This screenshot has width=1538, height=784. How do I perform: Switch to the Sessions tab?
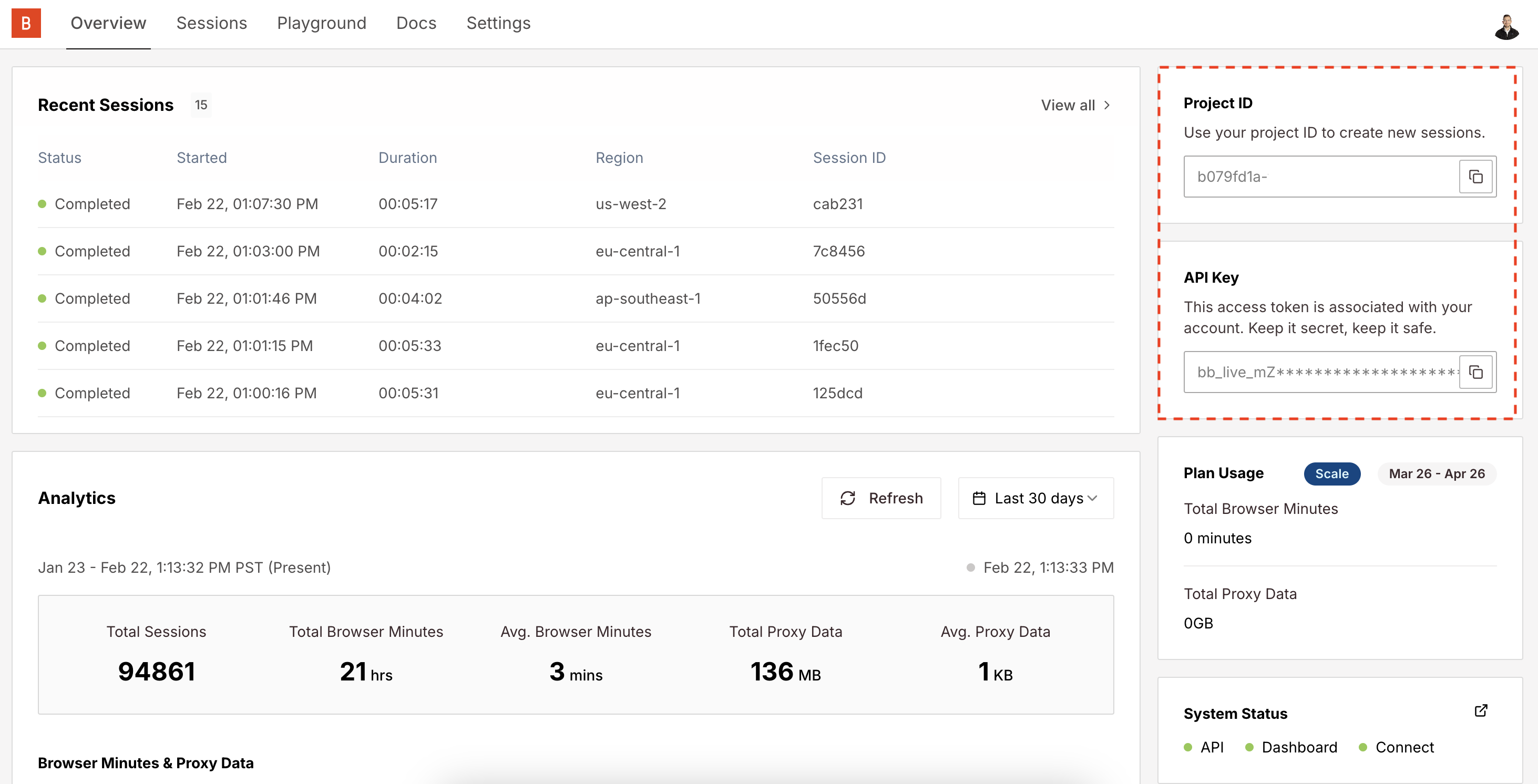[211, 23]
